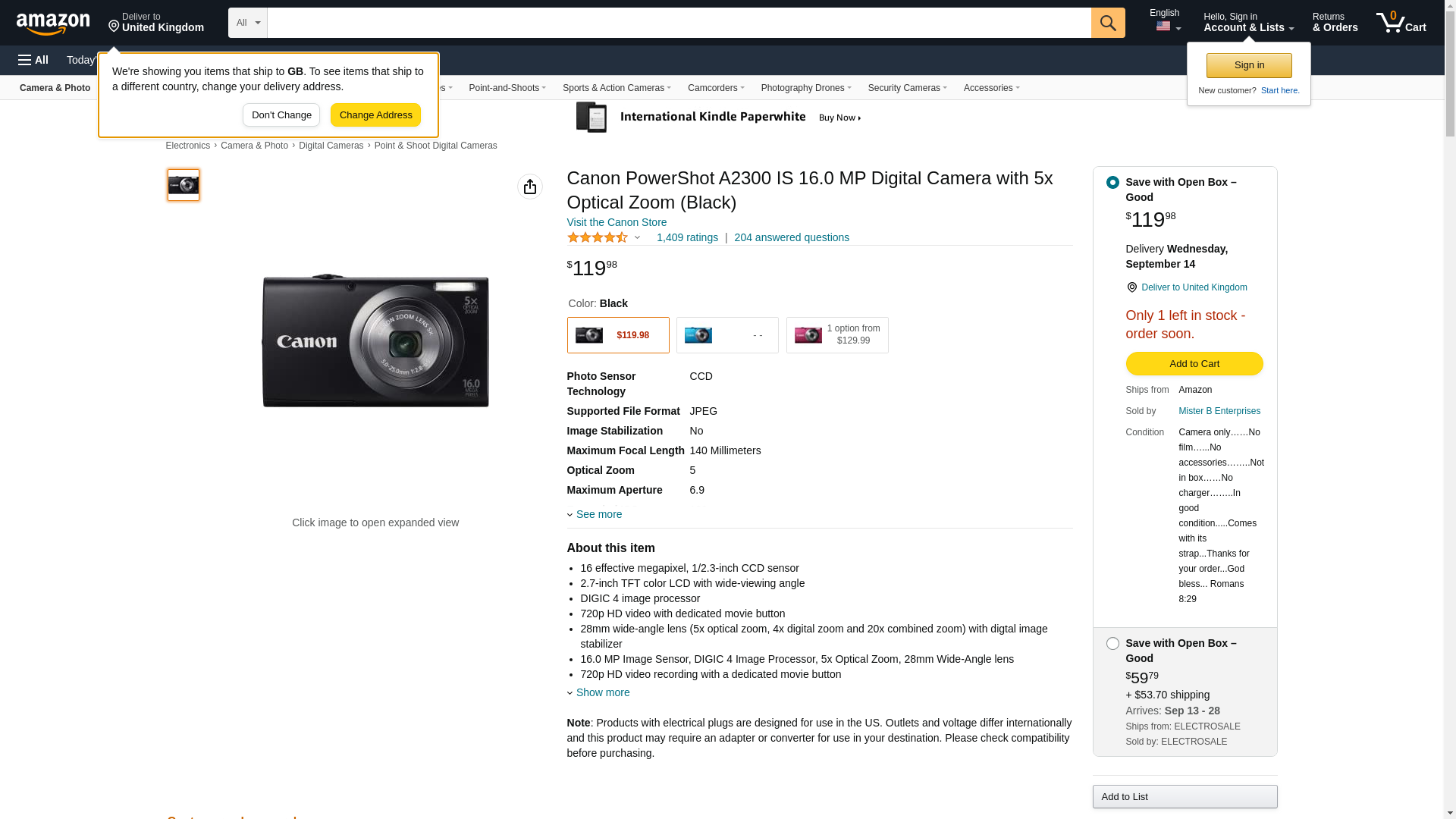Expand See more product specifications
1456x819 pixels.
(x=598, y=514)
